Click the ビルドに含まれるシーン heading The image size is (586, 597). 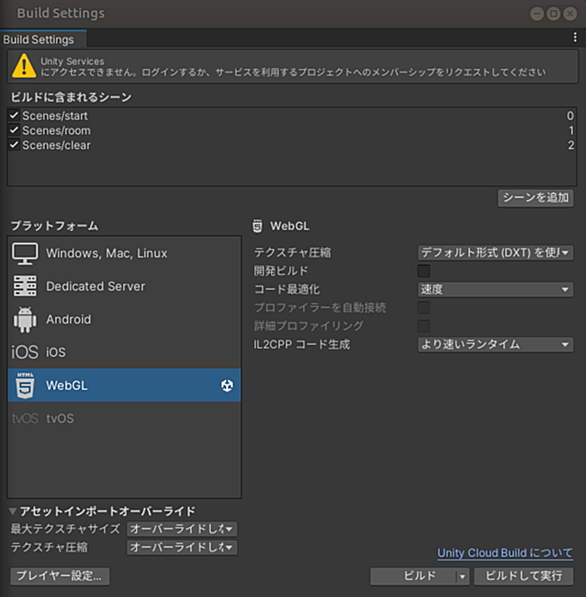[71, 97]
